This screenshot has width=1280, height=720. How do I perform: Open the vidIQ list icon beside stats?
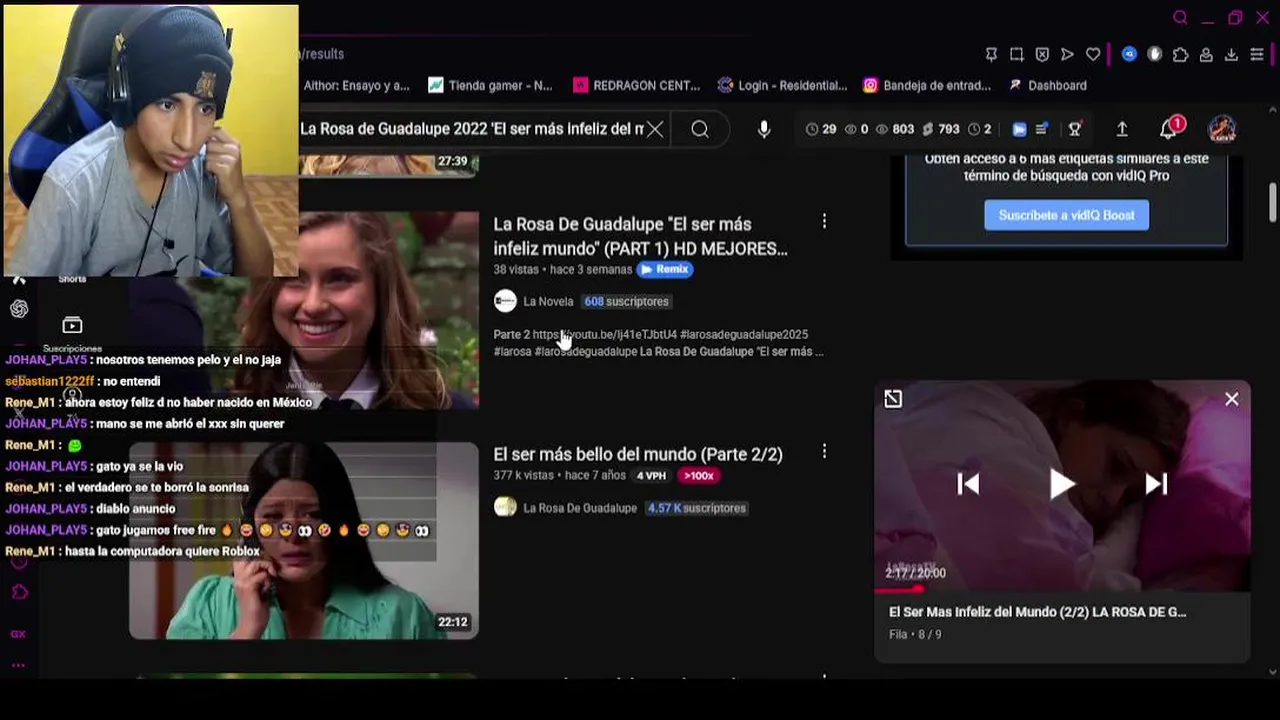1042,129
